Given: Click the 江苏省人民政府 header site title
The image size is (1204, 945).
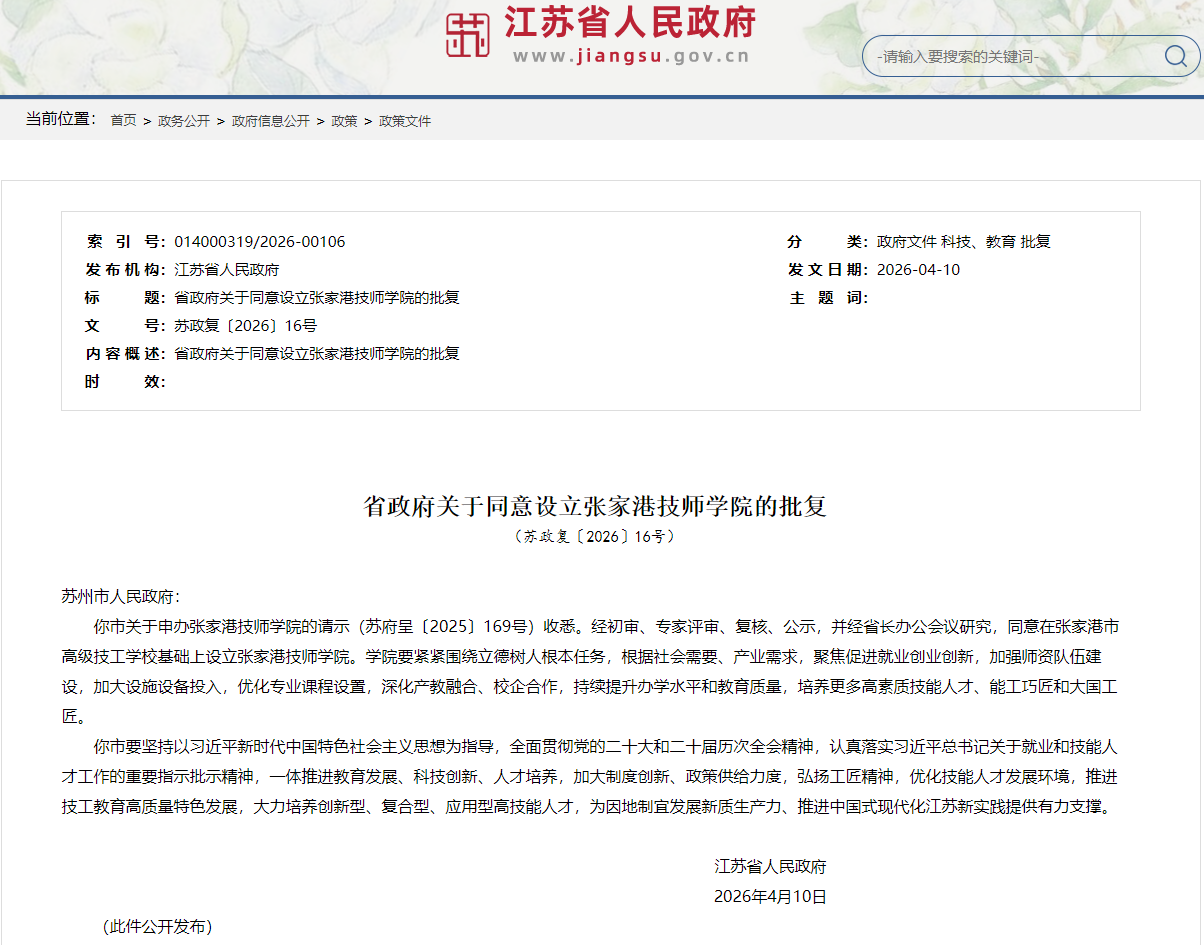Looking at the screenshot, I should tap(630, 23).
